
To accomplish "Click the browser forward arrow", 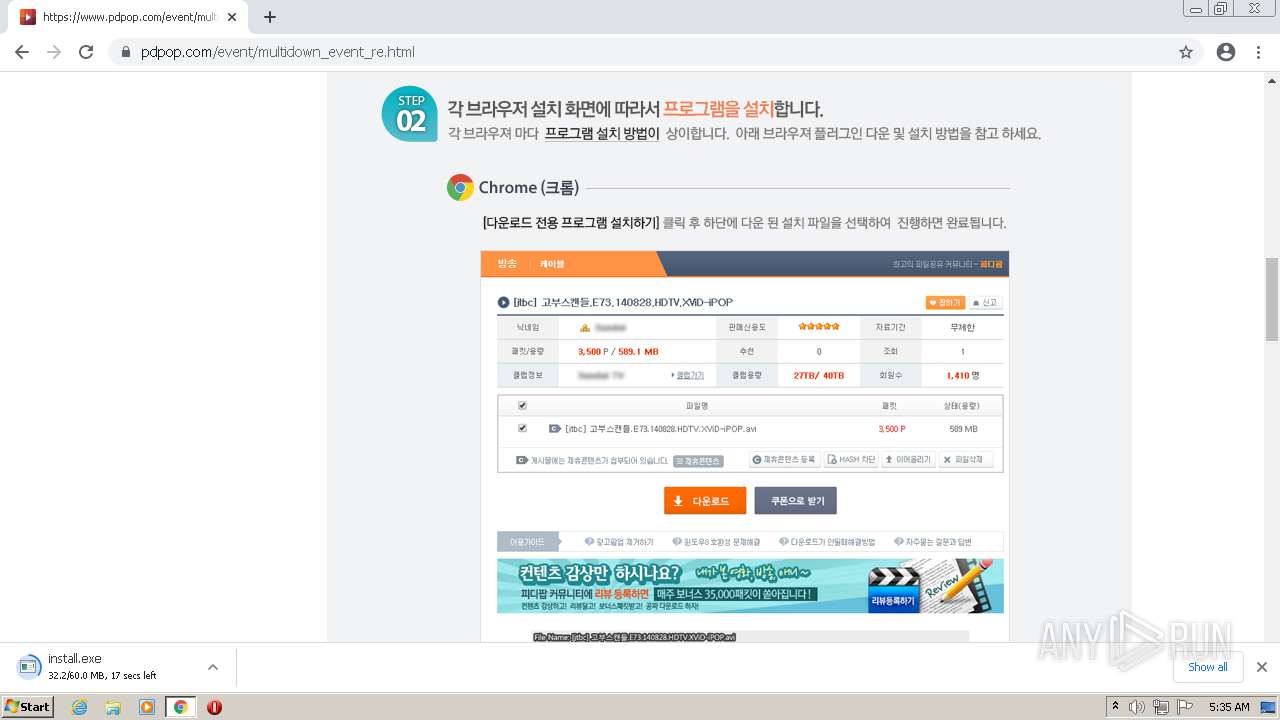I will click(x=54, y=52).
